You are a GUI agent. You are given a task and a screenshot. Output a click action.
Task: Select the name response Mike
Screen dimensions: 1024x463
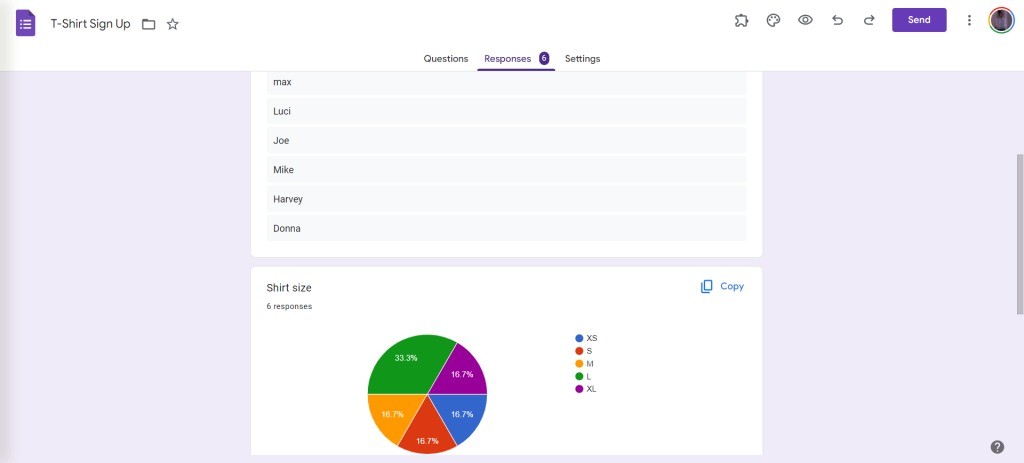[506, 170]
